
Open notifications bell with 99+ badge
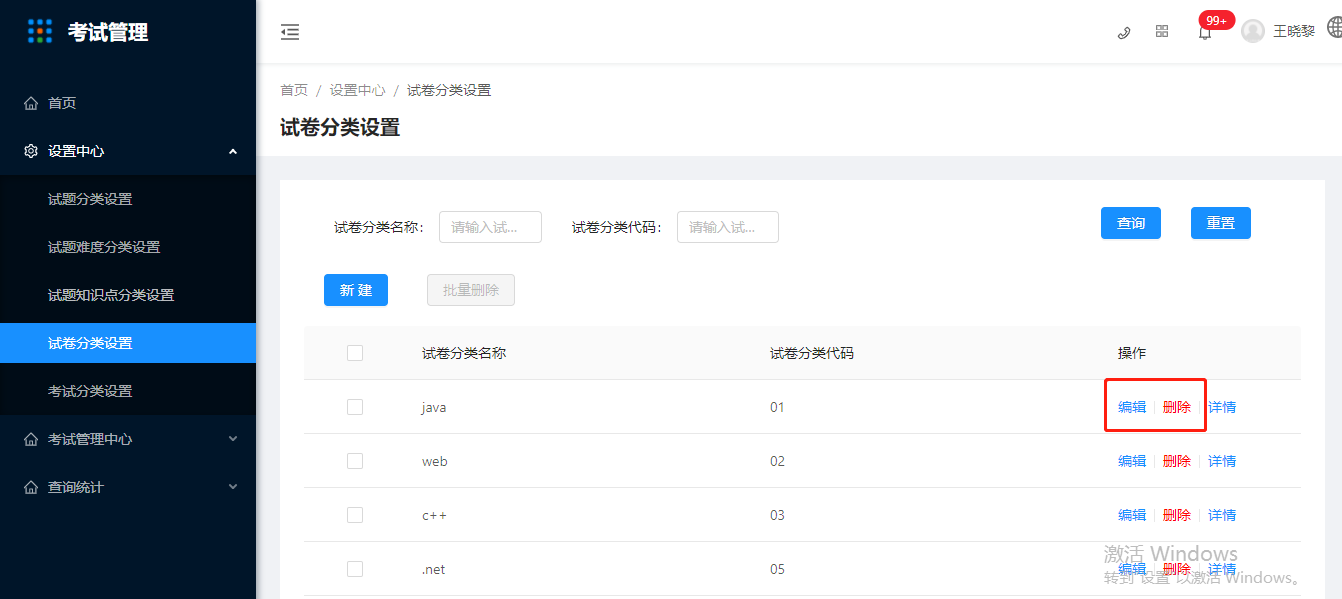(x=1205, y=32)
